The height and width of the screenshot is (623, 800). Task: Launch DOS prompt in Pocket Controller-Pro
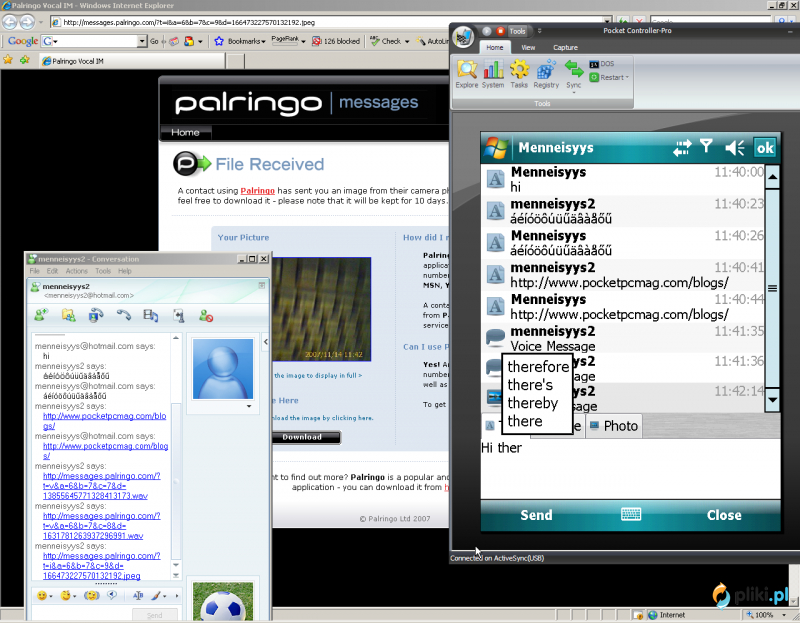602,64
